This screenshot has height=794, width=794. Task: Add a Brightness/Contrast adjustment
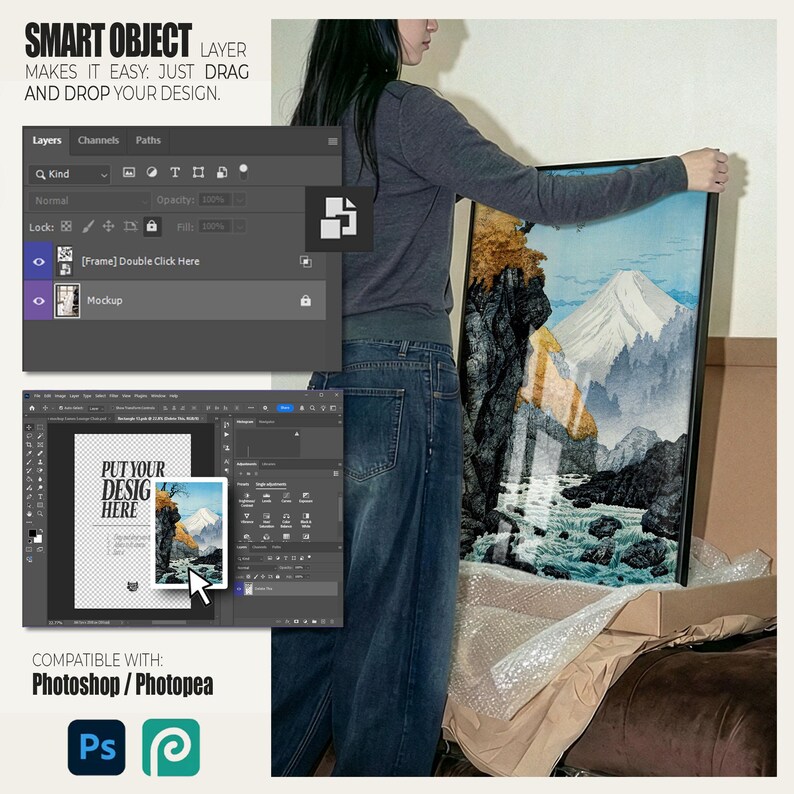(247, 499)
